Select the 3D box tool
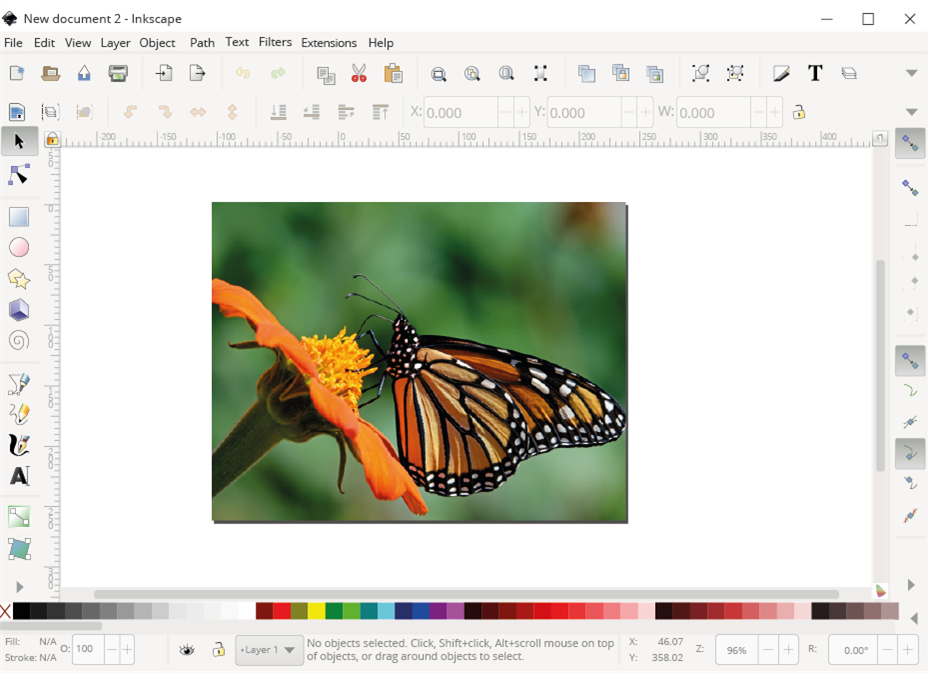 [18, 310]
